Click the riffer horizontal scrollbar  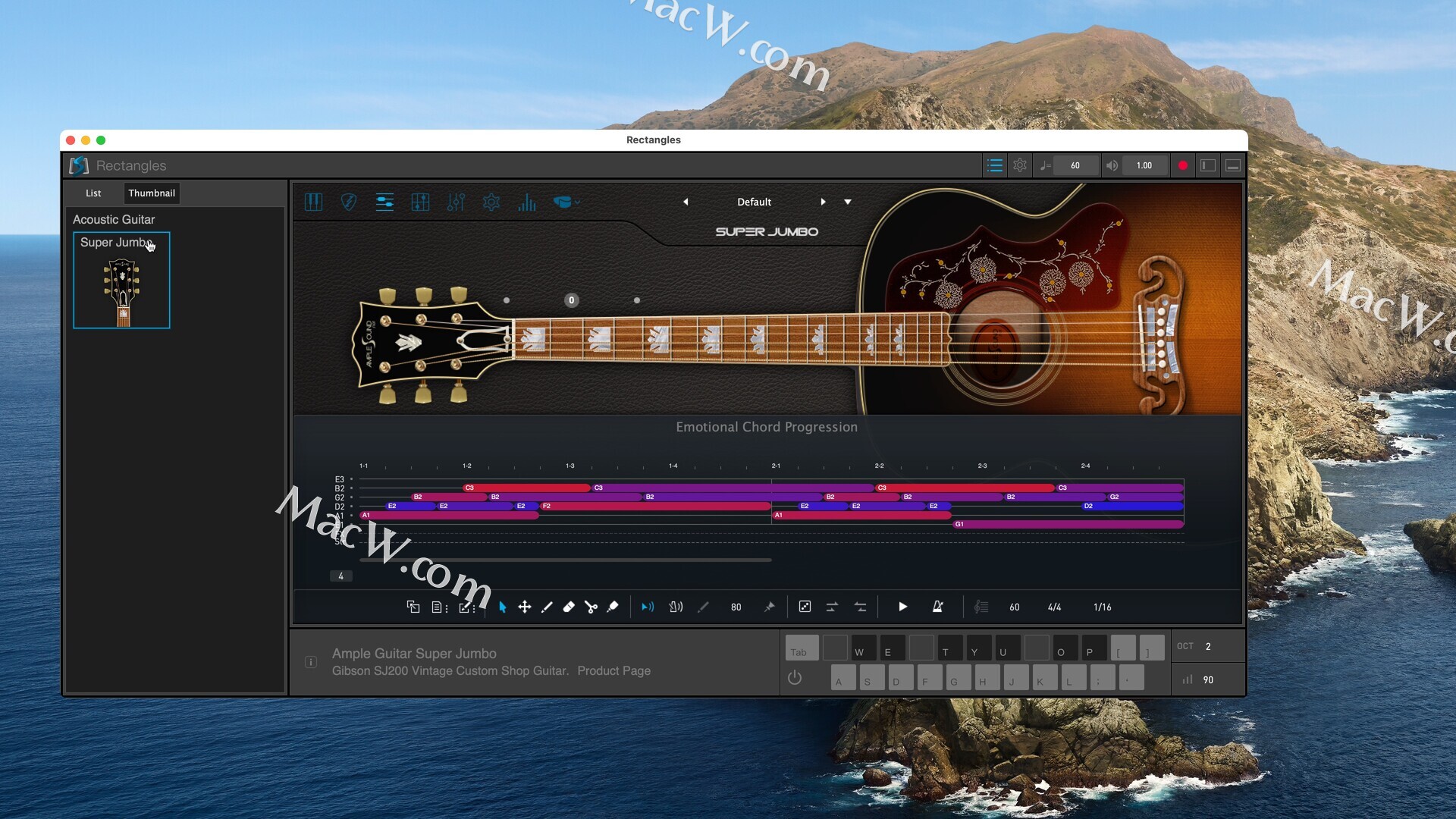[566, 560]
